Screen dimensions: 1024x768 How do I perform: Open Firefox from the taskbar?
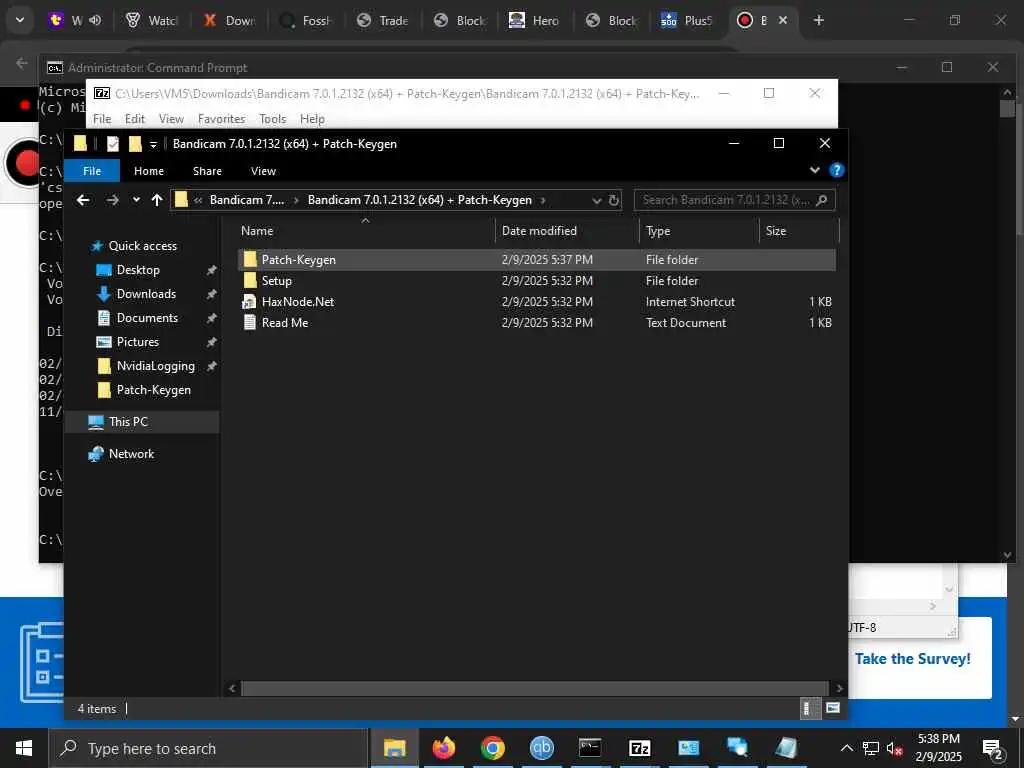pos(443,748)
